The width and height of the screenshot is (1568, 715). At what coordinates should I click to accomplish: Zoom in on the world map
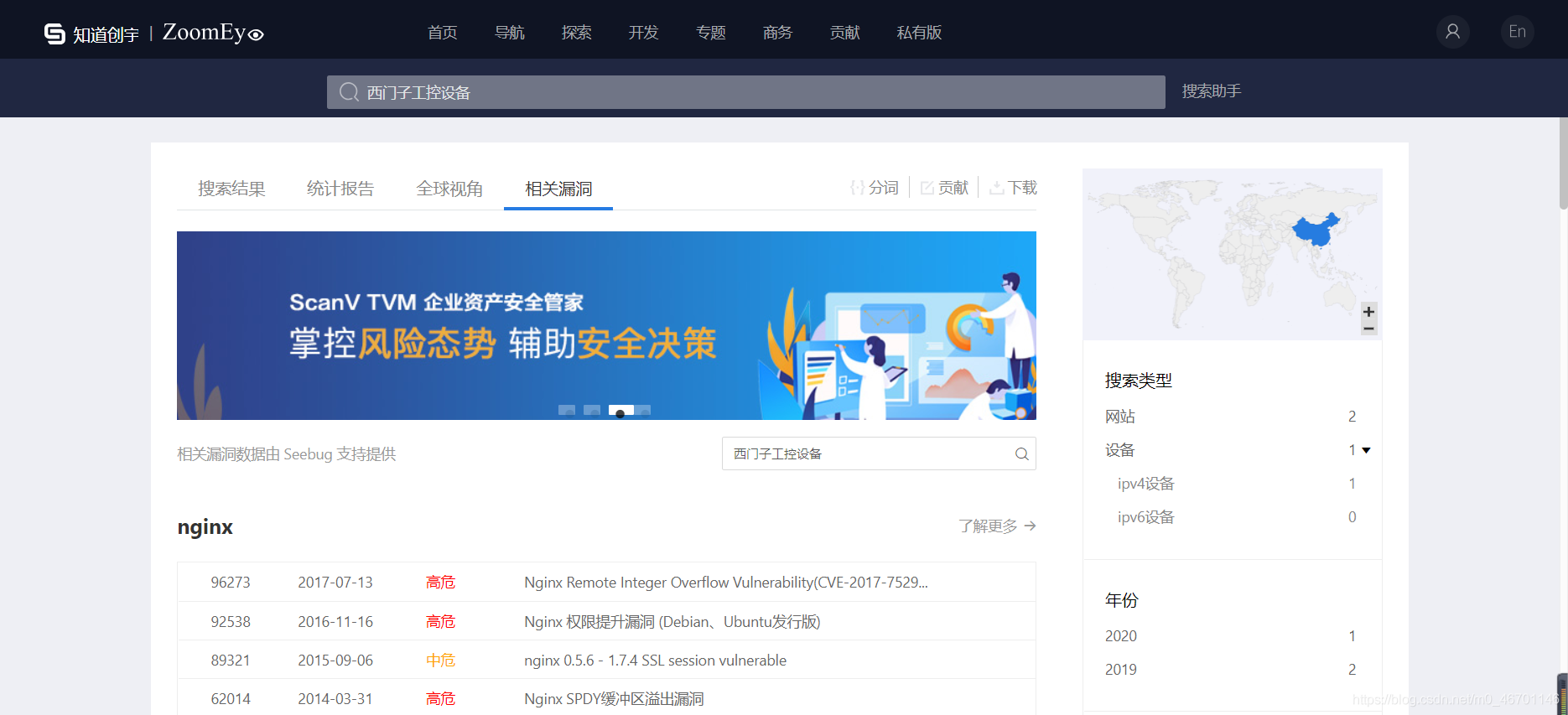[x=1368, y=311]
